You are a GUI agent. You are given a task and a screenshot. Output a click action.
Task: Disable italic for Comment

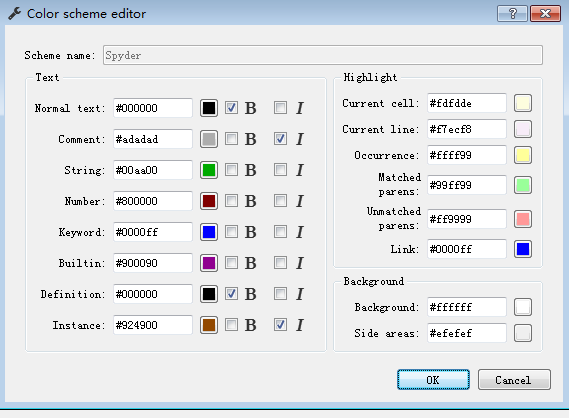[280, 139]
